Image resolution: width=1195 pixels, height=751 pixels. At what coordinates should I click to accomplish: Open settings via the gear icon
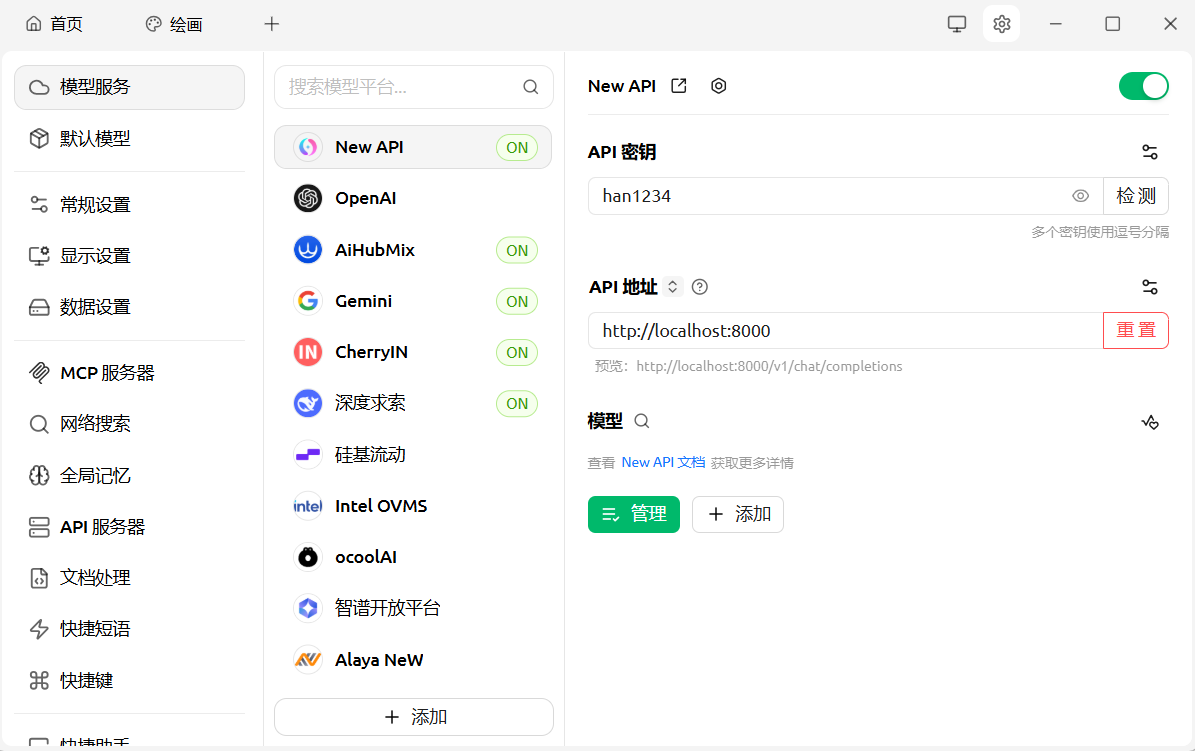pos(1001,24)
